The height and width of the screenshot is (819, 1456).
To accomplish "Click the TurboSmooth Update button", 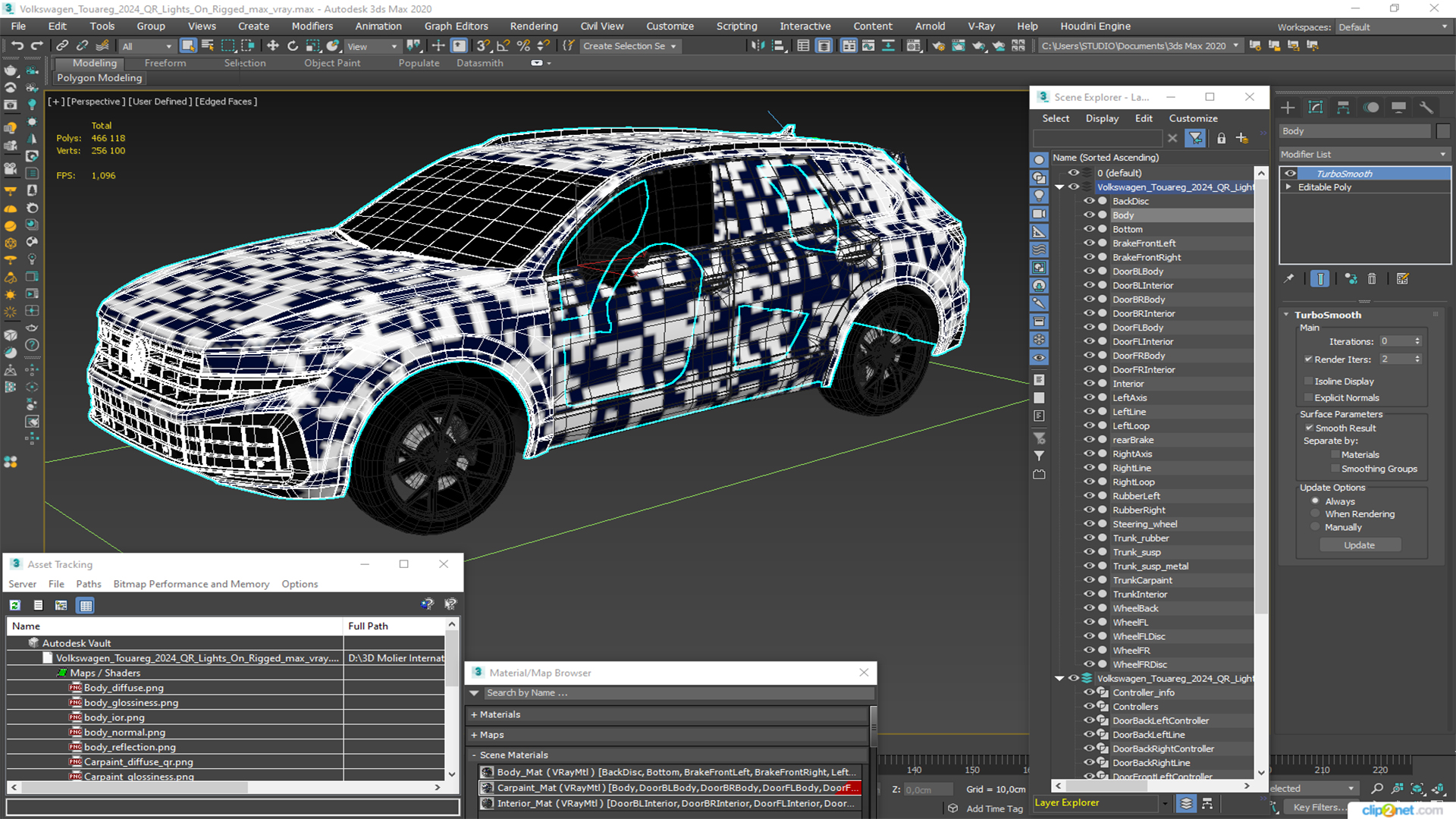I will coord(1360,545).
